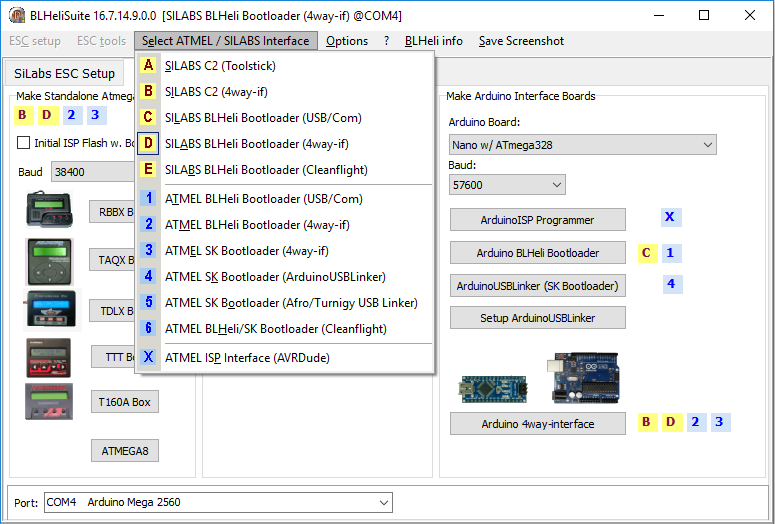Click the RBBX programming box image
The image size is (775, 524).
[x=50, y=210]
